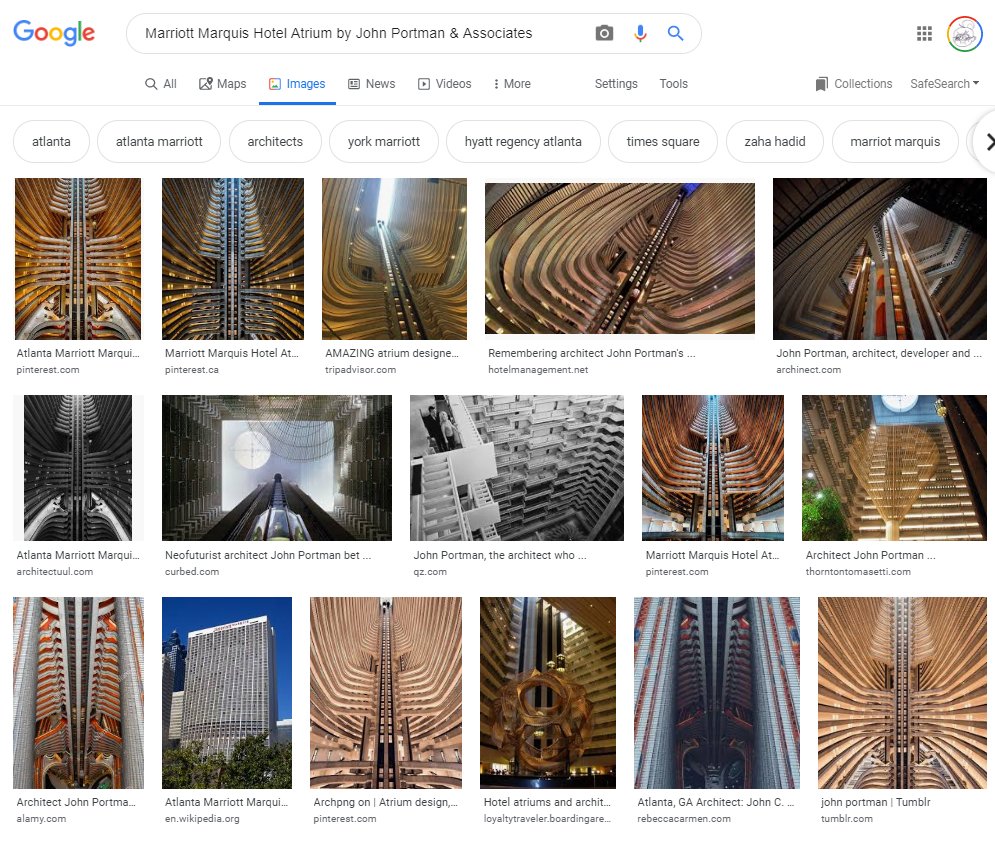Click 'Atlanta, GA Architect: John C.' caption
The height and width of the screenshot is (843, 995).
[715, 802]
